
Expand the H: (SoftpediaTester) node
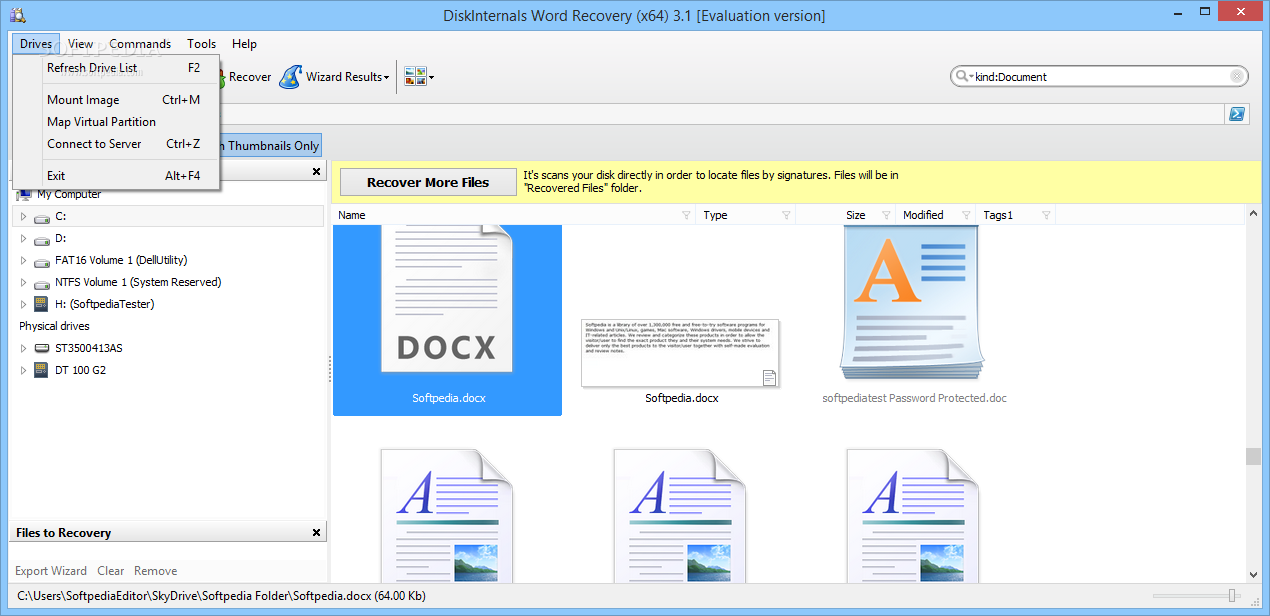click(24, 304)
